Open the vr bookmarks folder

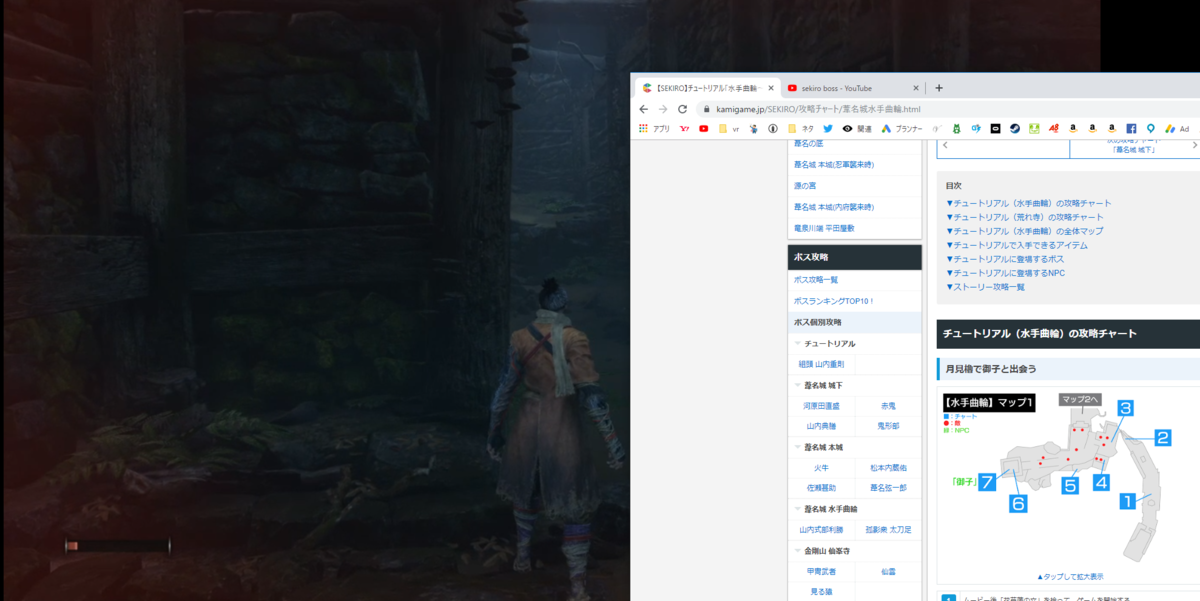coord(729,129)
